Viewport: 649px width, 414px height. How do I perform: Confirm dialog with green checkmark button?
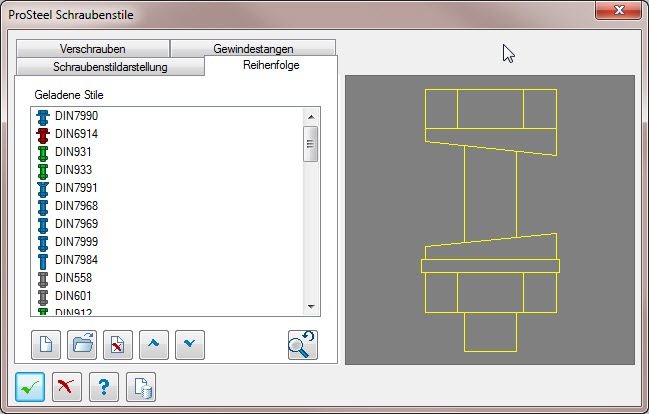point(30,387)
